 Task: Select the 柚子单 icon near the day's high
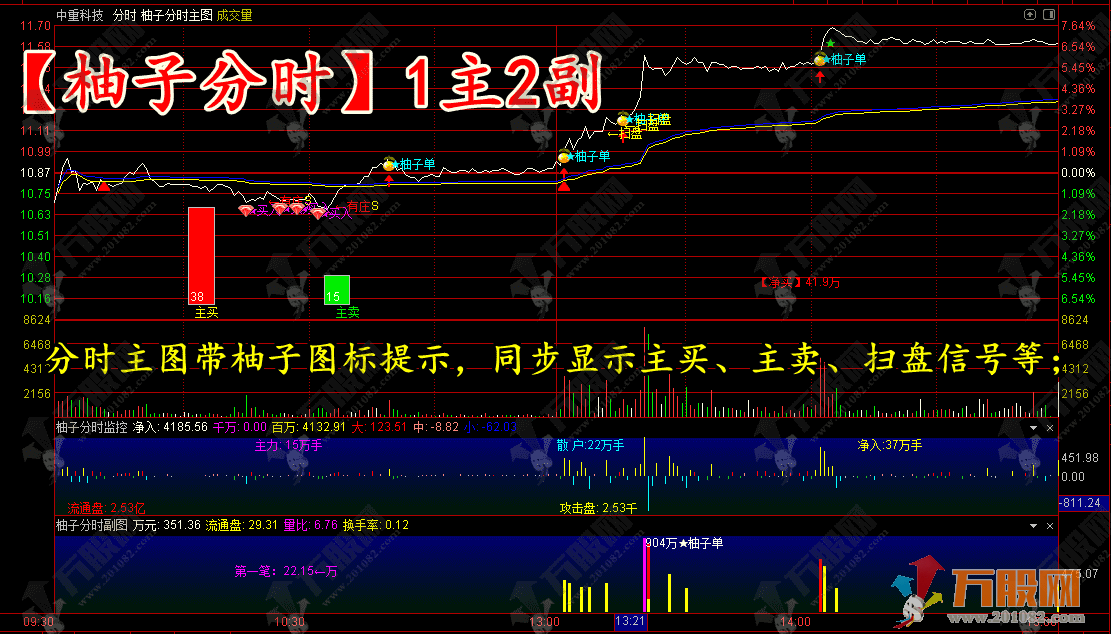point(819,60)
